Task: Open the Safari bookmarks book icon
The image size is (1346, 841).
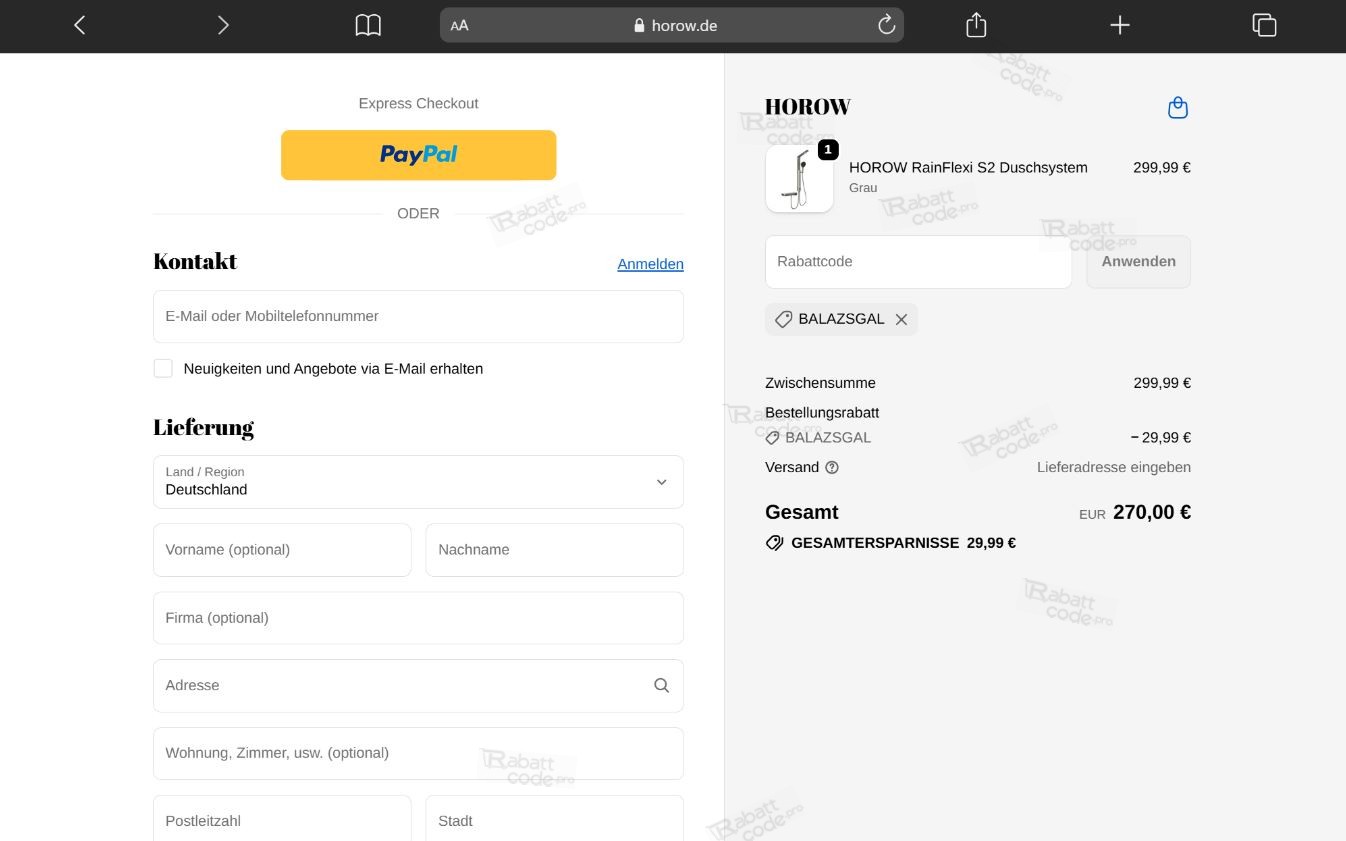Action: 368,25
